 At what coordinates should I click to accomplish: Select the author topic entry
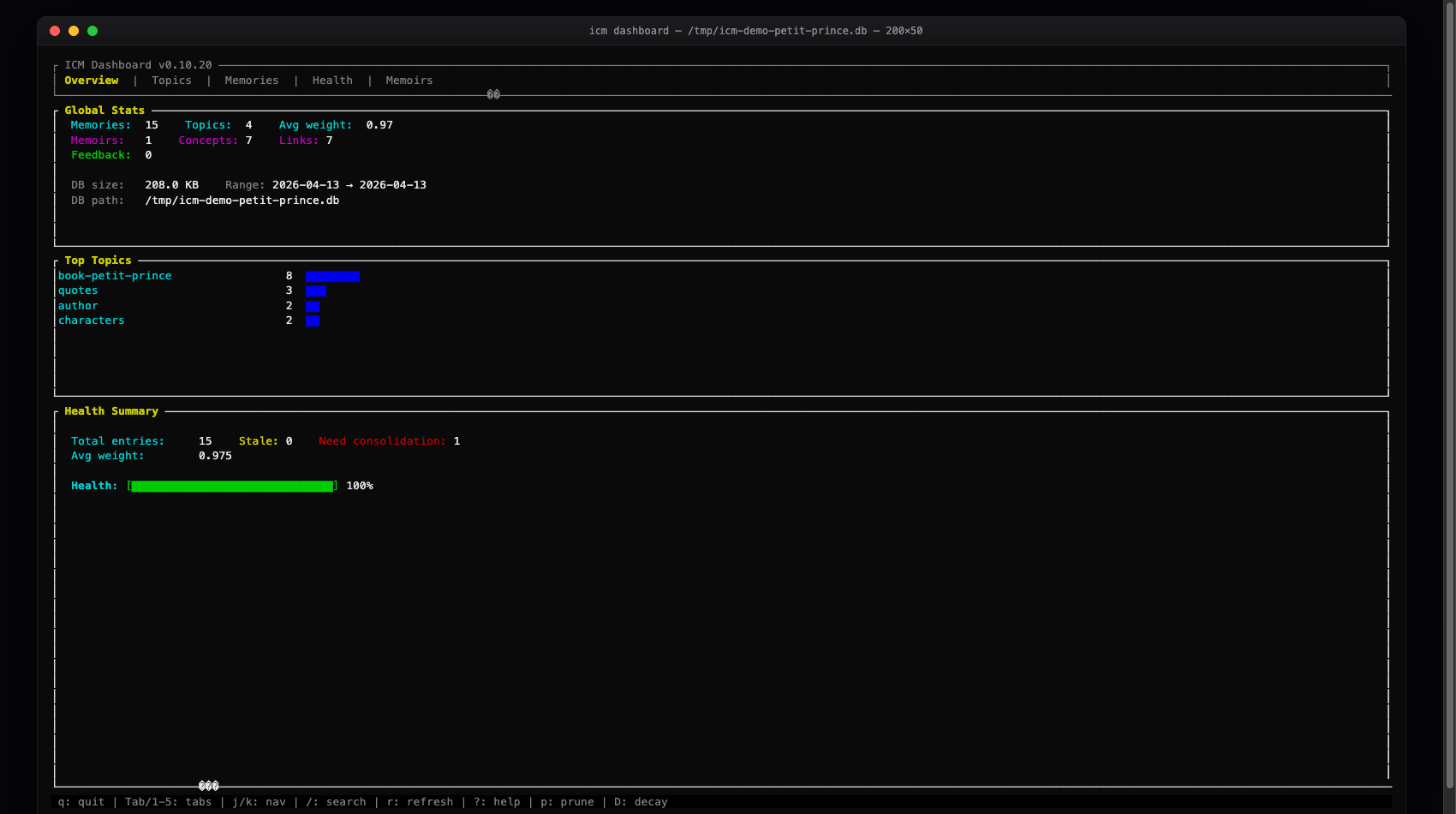(x=78, y=305)
